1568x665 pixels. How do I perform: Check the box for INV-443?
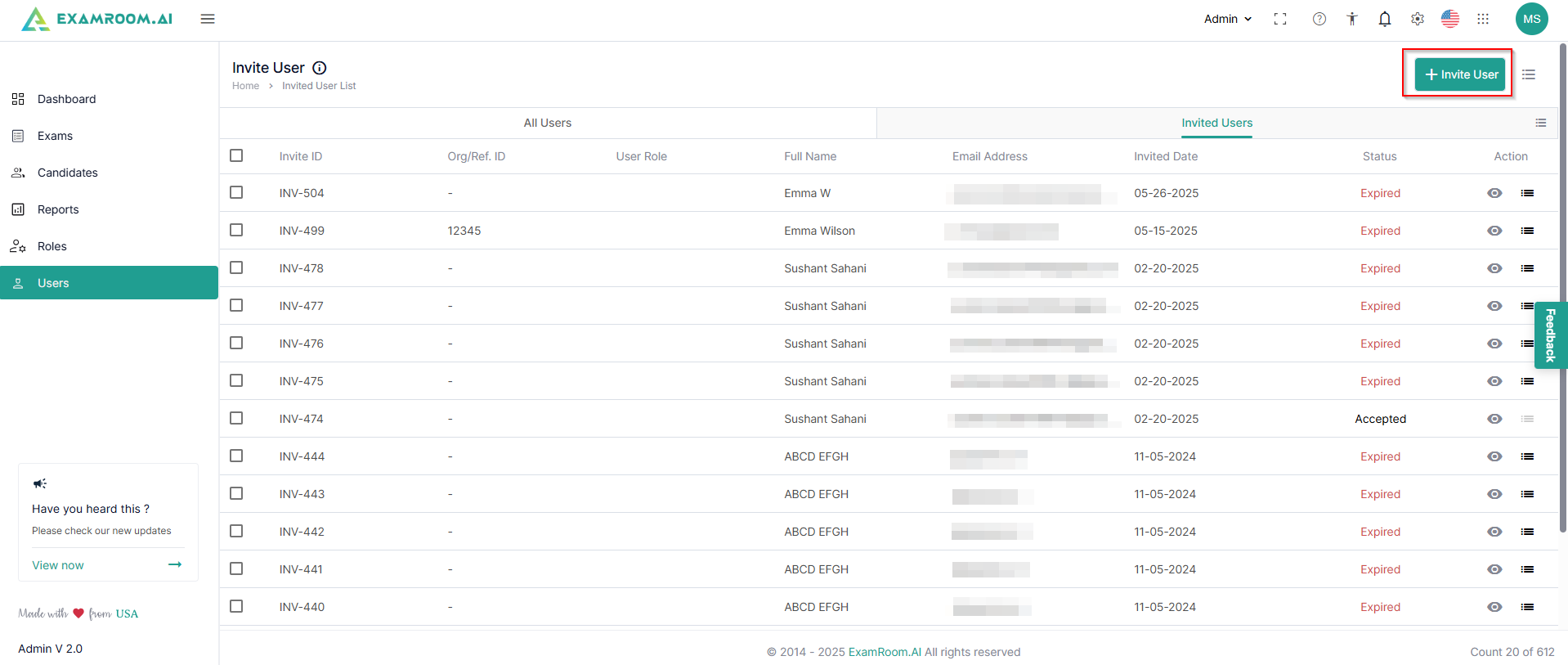(236, 493)
